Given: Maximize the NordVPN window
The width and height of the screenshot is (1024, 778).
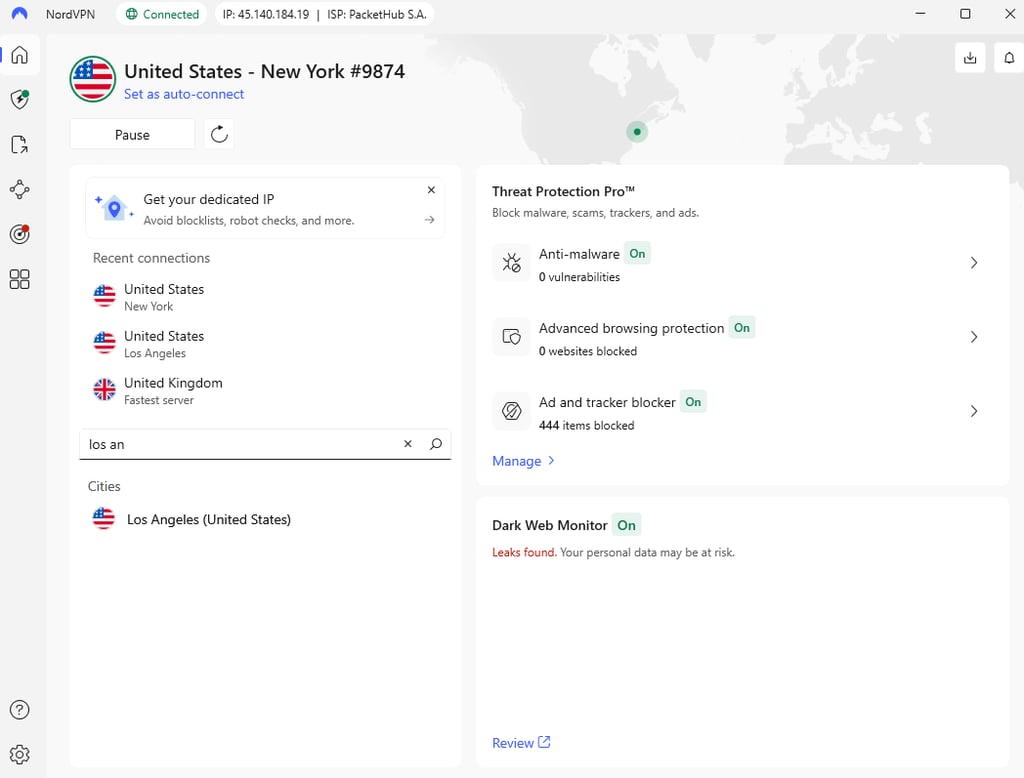Looking at the screenshot, I should 965,14.
